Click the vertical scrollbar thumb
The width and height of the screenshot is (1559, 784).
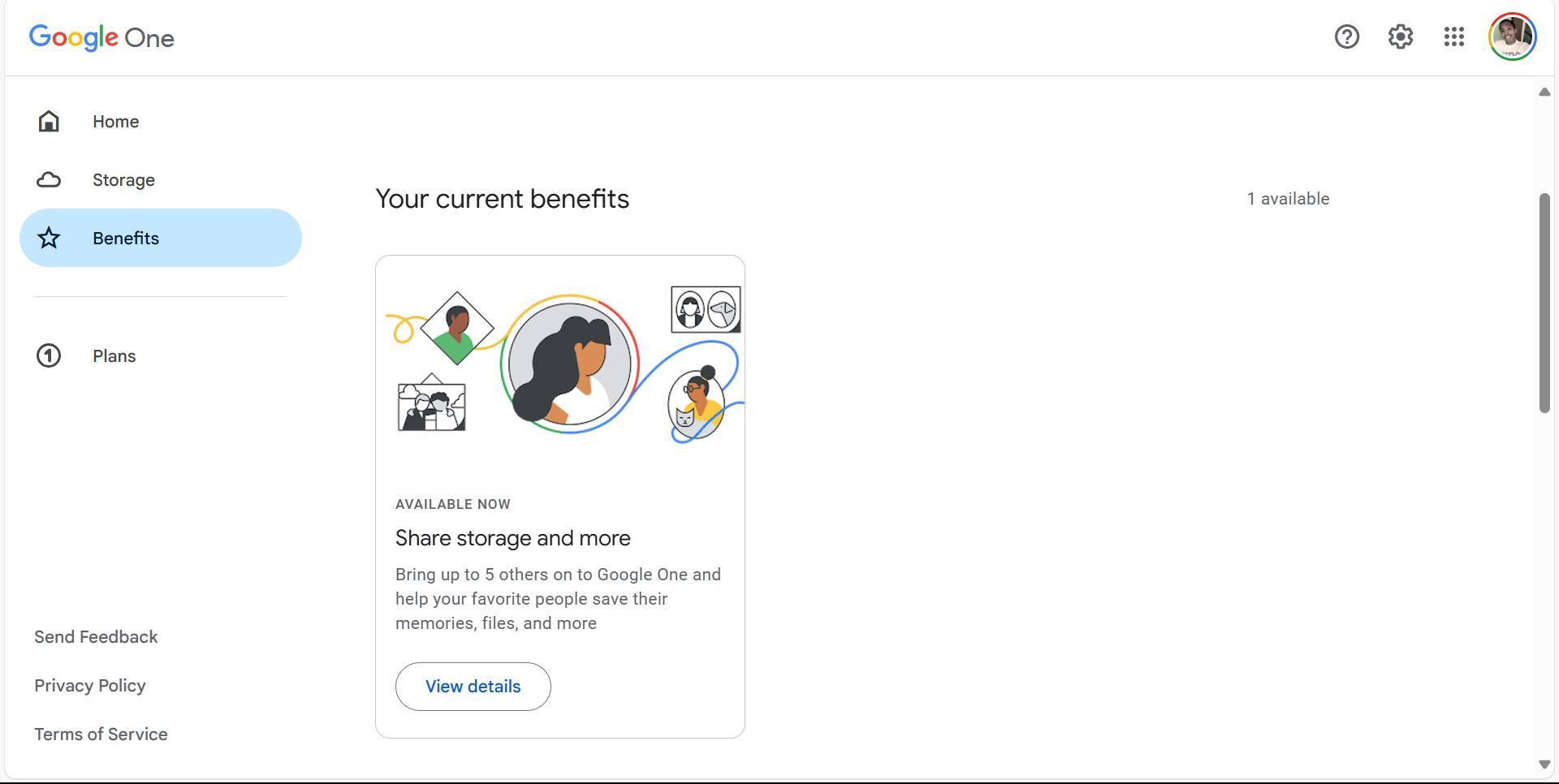point(1544,303)
